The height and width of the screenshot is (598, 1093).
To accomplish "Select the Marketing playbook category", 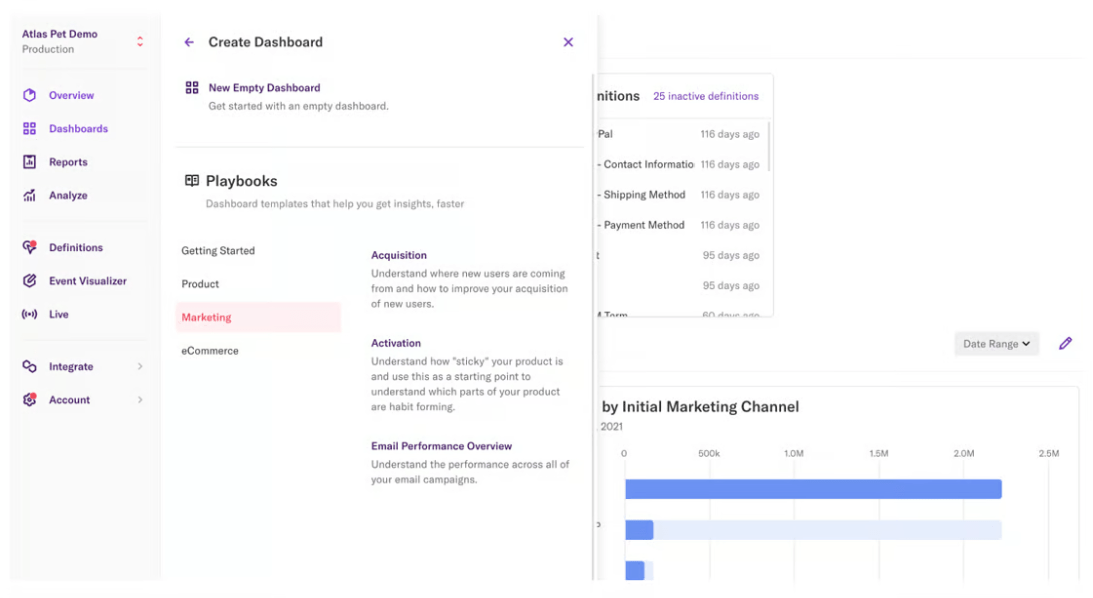I will [258, 317].
